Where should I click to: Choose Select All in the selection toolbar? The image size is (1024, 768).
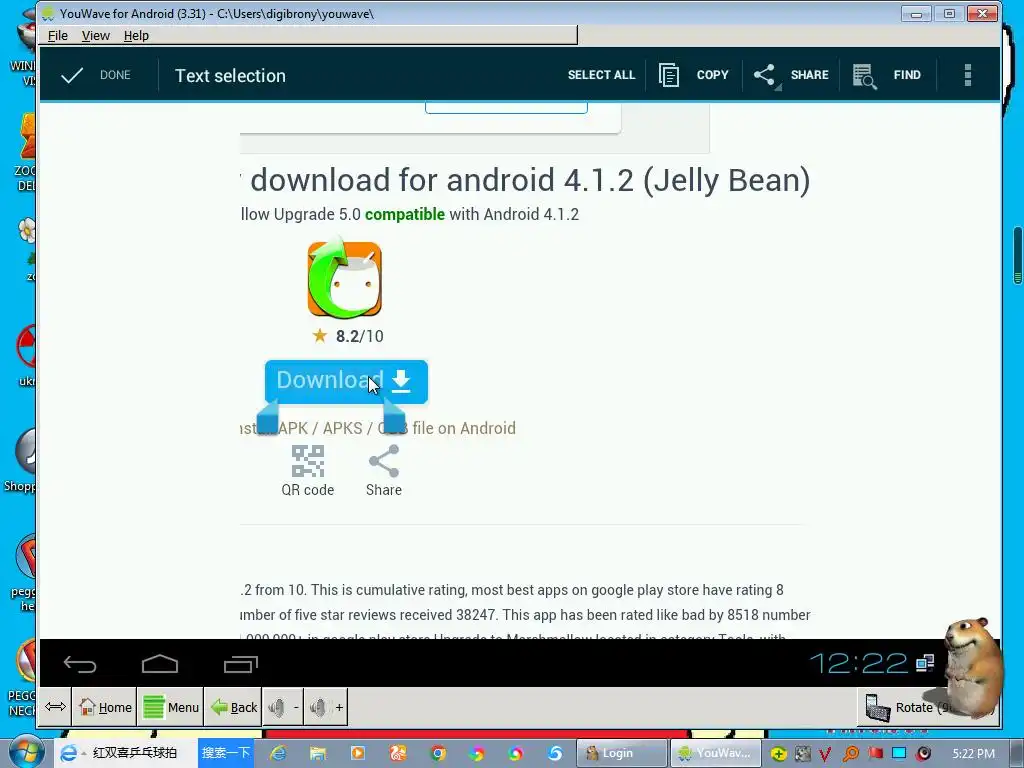point(601,75)
